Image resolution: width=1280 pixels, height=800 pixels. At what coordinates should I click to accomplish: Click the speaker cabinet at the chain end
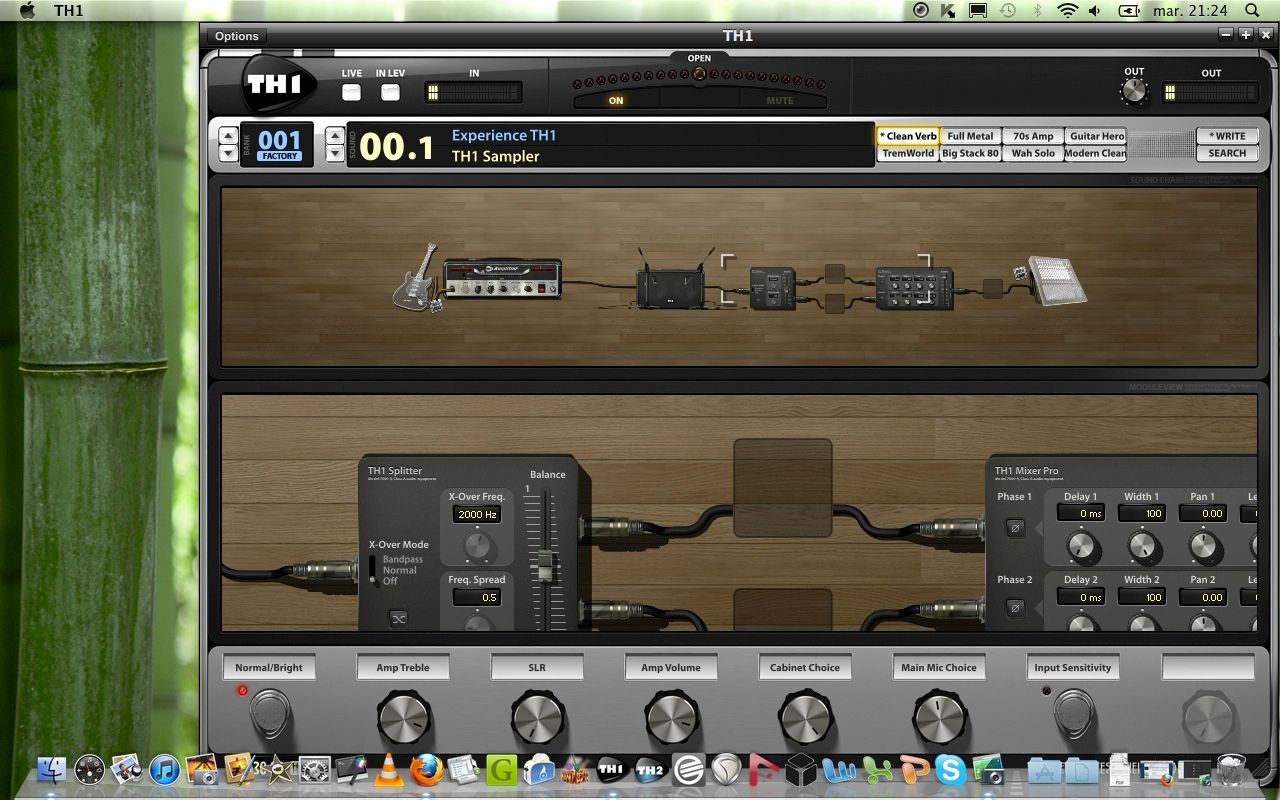point(1057,281)
